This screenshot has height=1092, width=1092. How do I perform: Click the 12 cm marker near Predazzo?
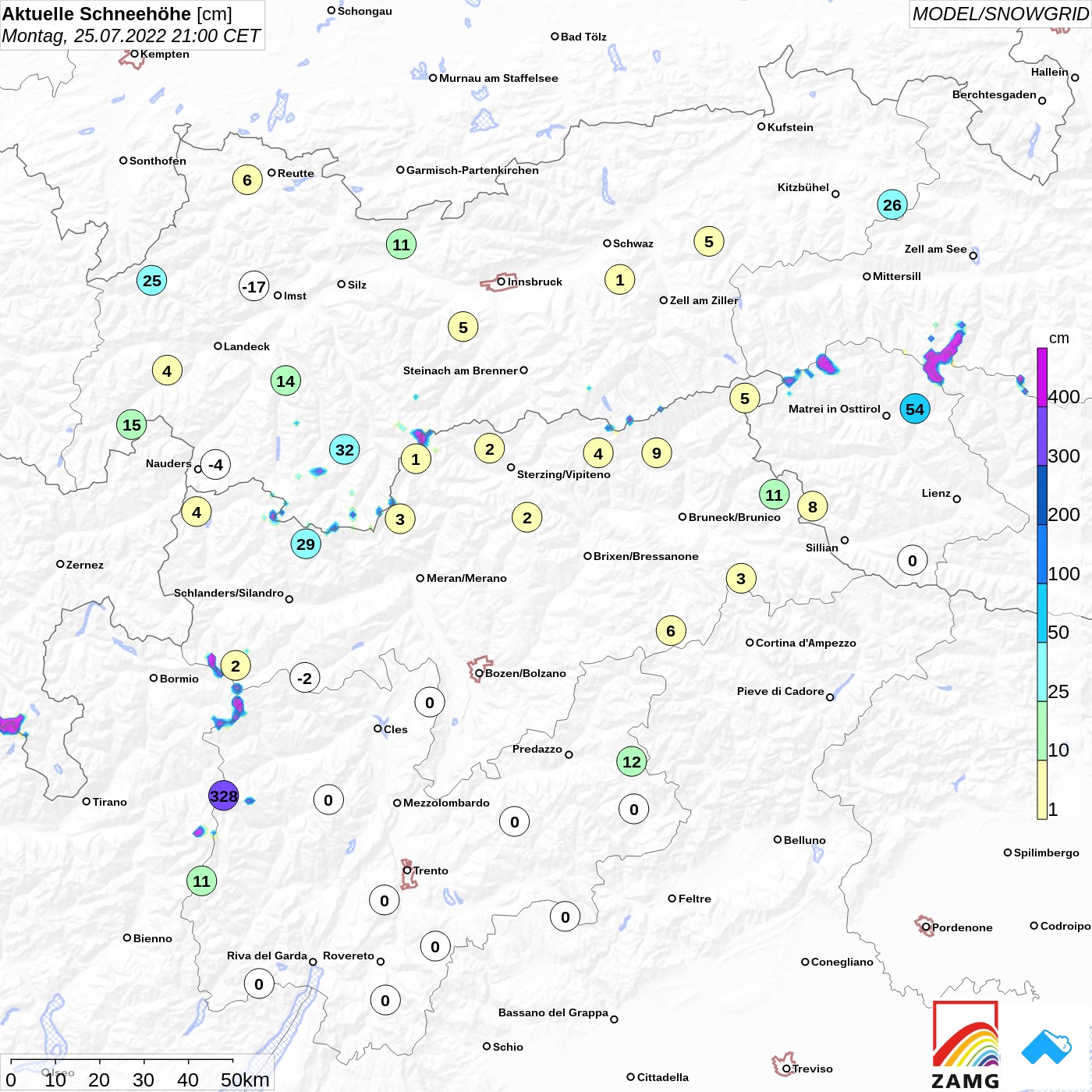(x=632, y=761)
